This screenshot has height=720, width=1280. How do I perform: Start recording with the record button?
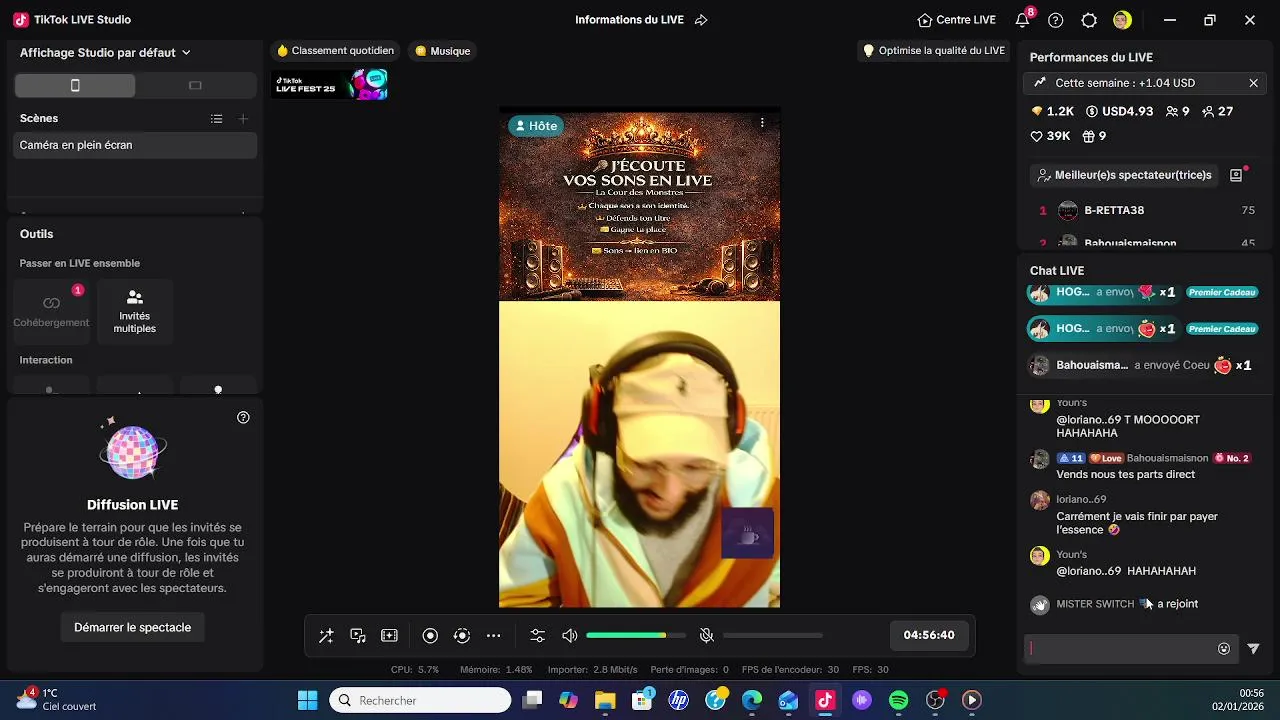point(430,635)
